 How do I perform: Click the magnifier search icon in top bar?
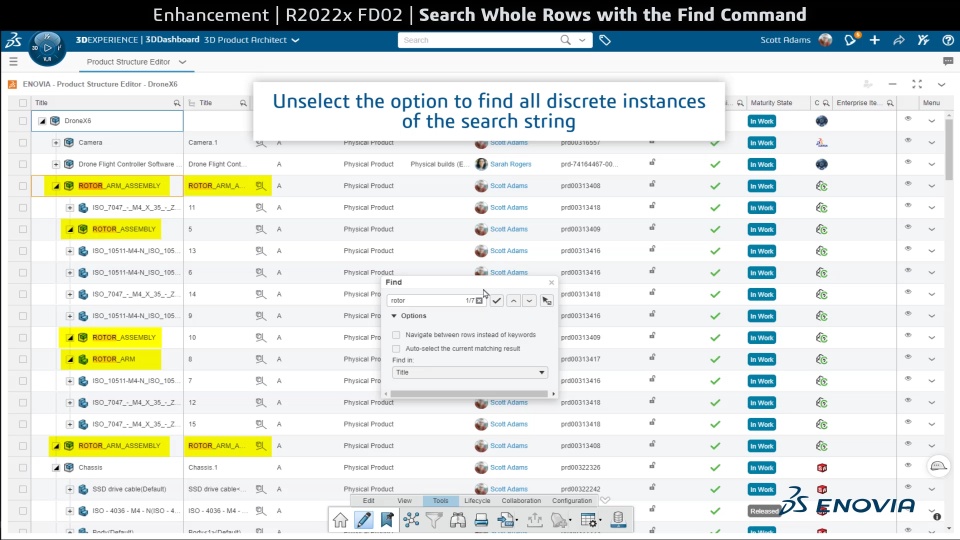[565, 40]
